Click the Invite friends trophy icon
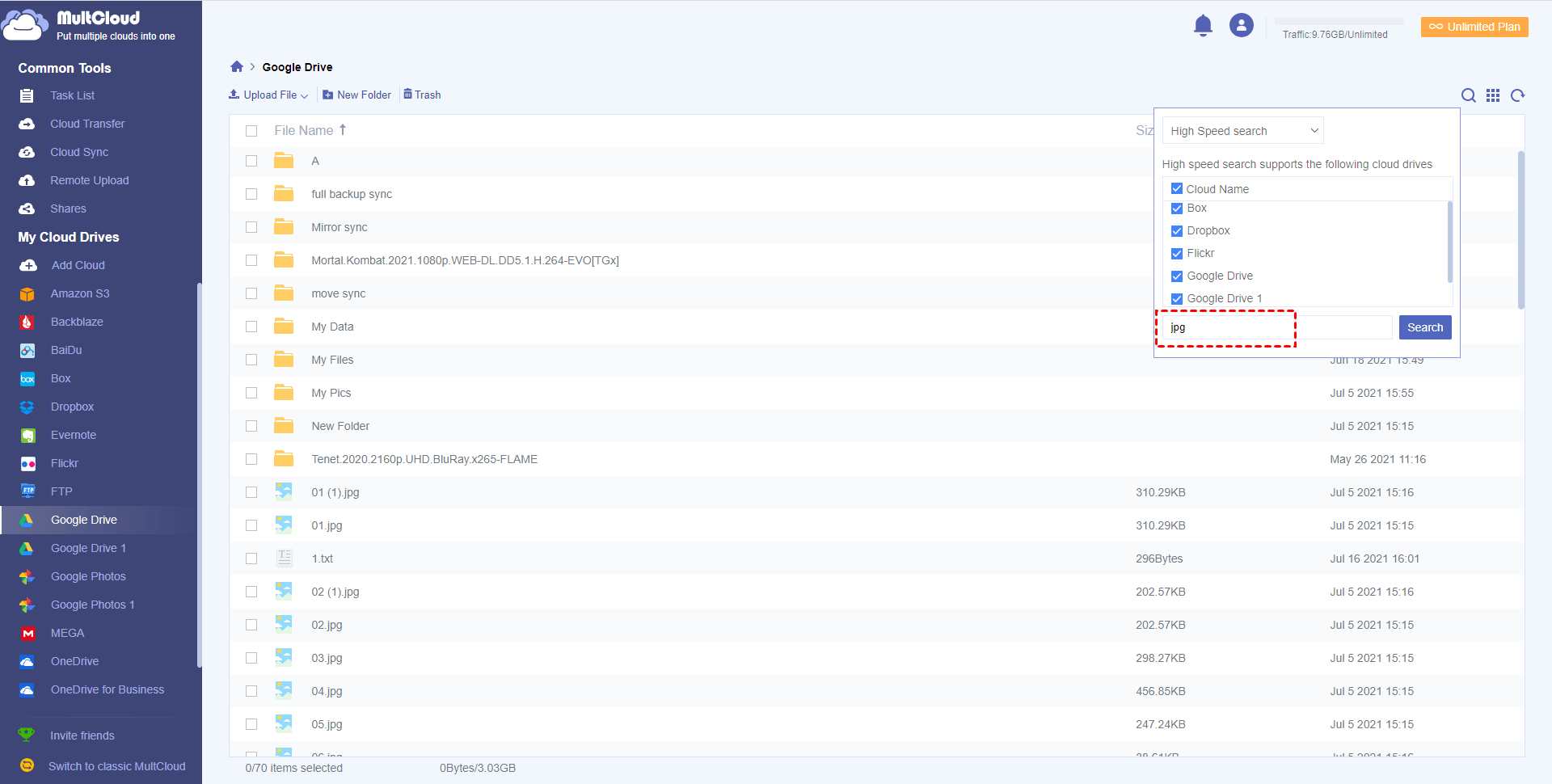Viewport: 1552px width, 784px height. click(27, 735)
